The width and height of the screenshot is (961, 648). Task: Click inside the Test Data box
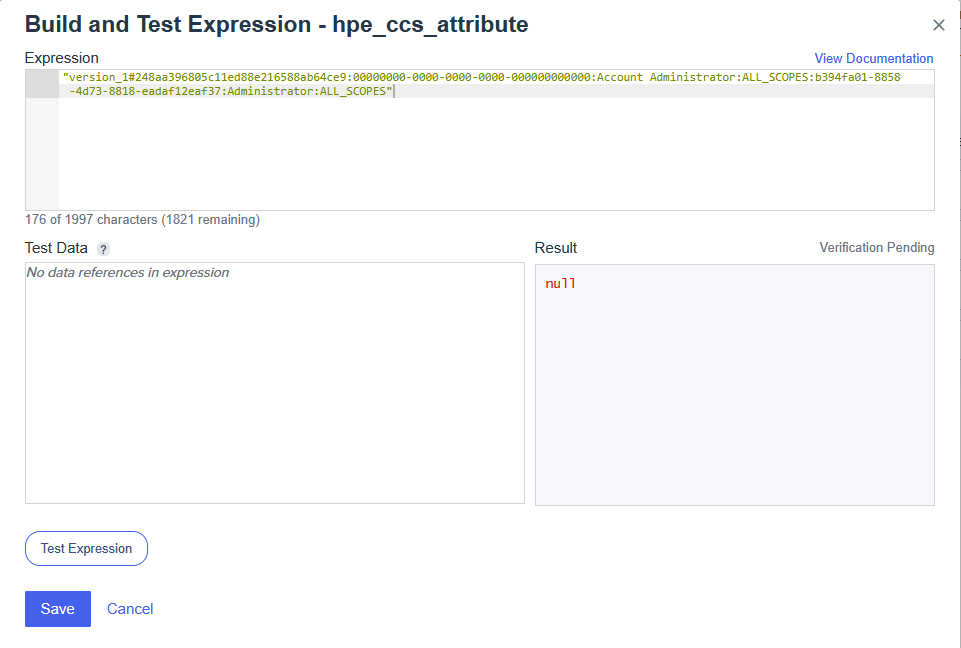coord(274,390)
